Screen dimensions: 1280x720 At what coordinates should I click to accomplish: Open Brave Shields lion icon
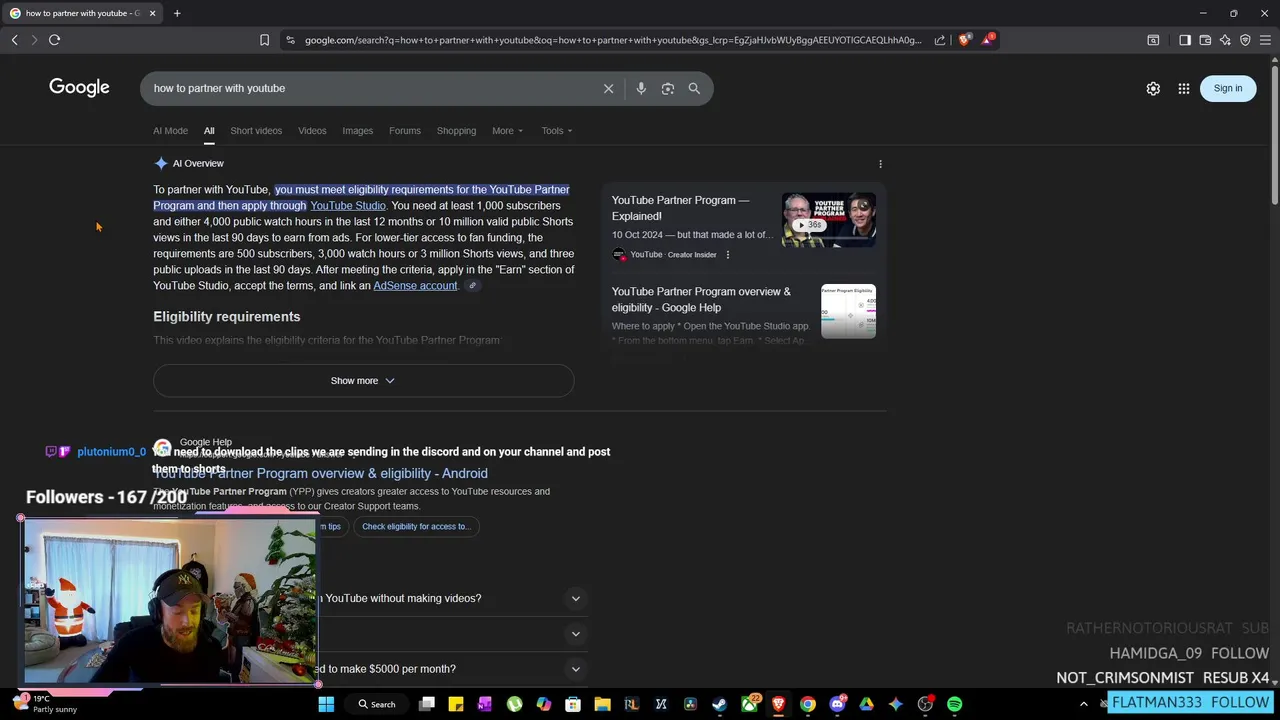(x=964, y=40)
